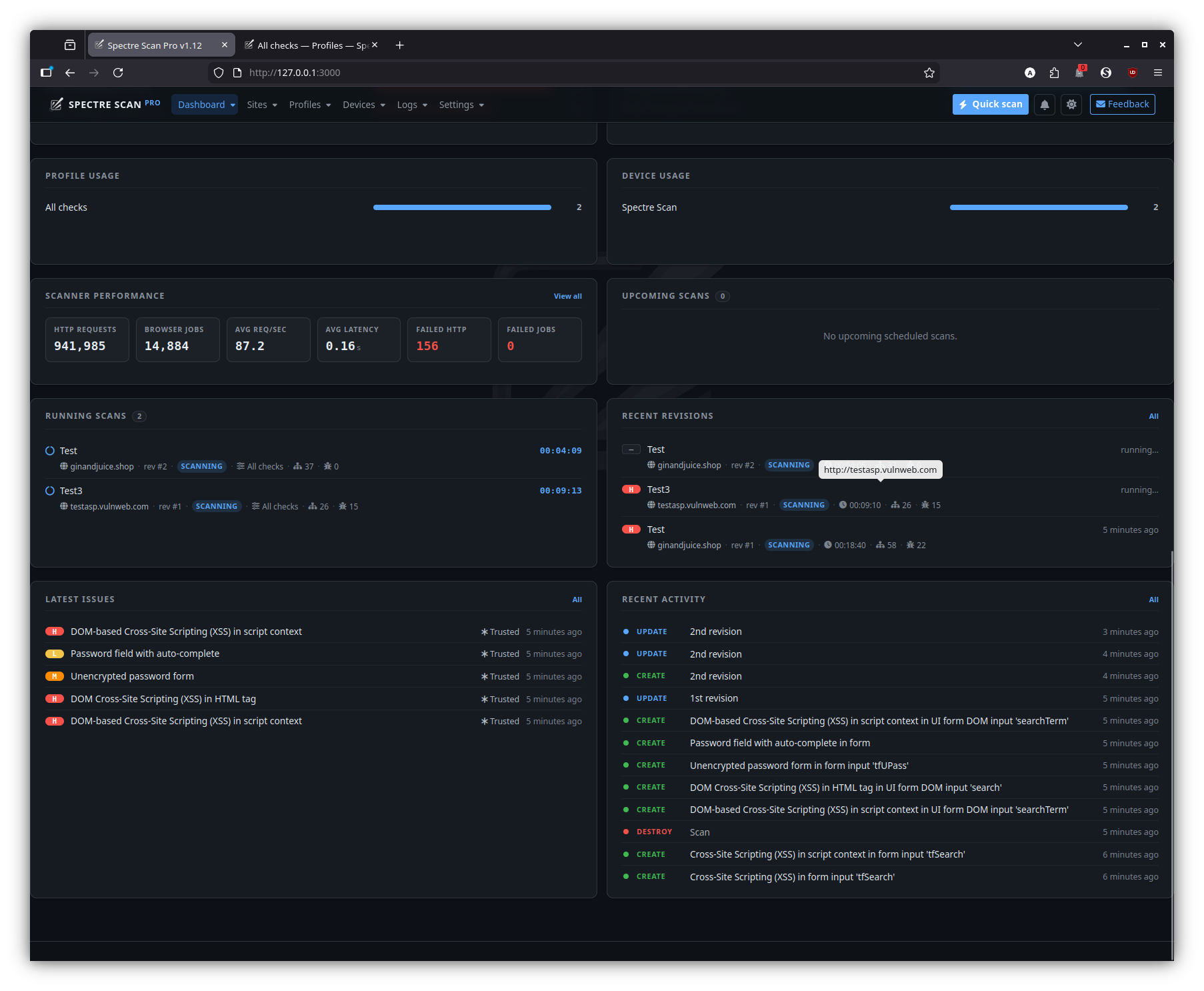Open new browser tab with plus icon

(399, 45)
